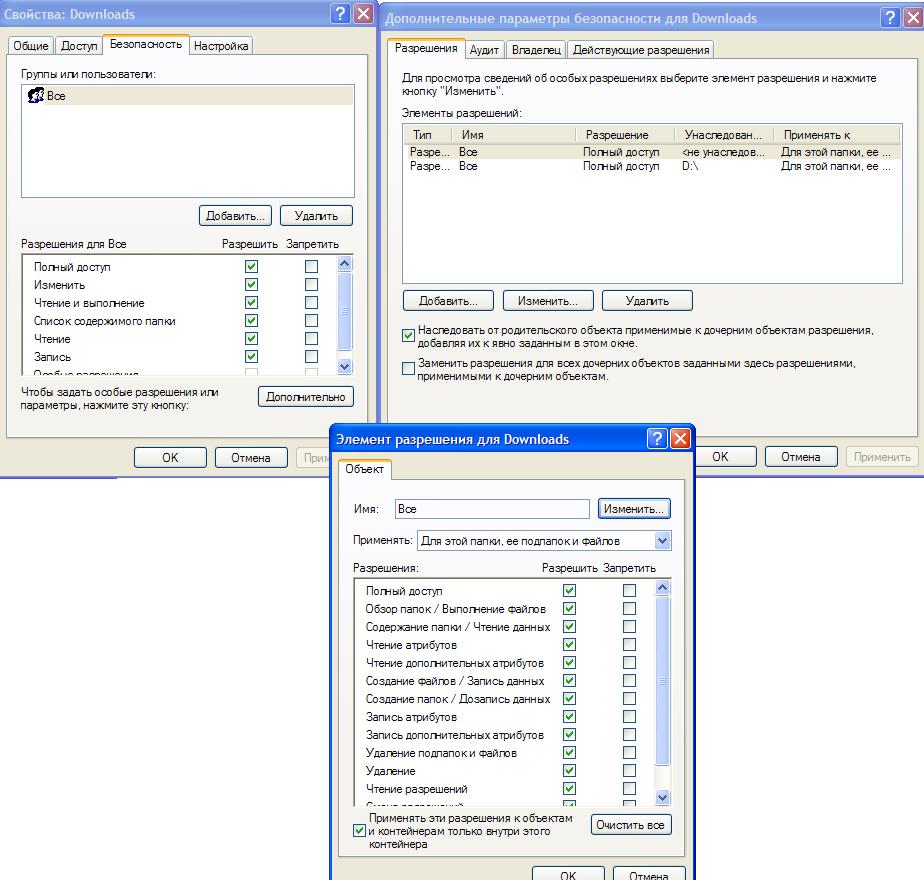Click the help icon in Permission Entry dialog
This screenshot has width=924, height=880.
[656, 439]
